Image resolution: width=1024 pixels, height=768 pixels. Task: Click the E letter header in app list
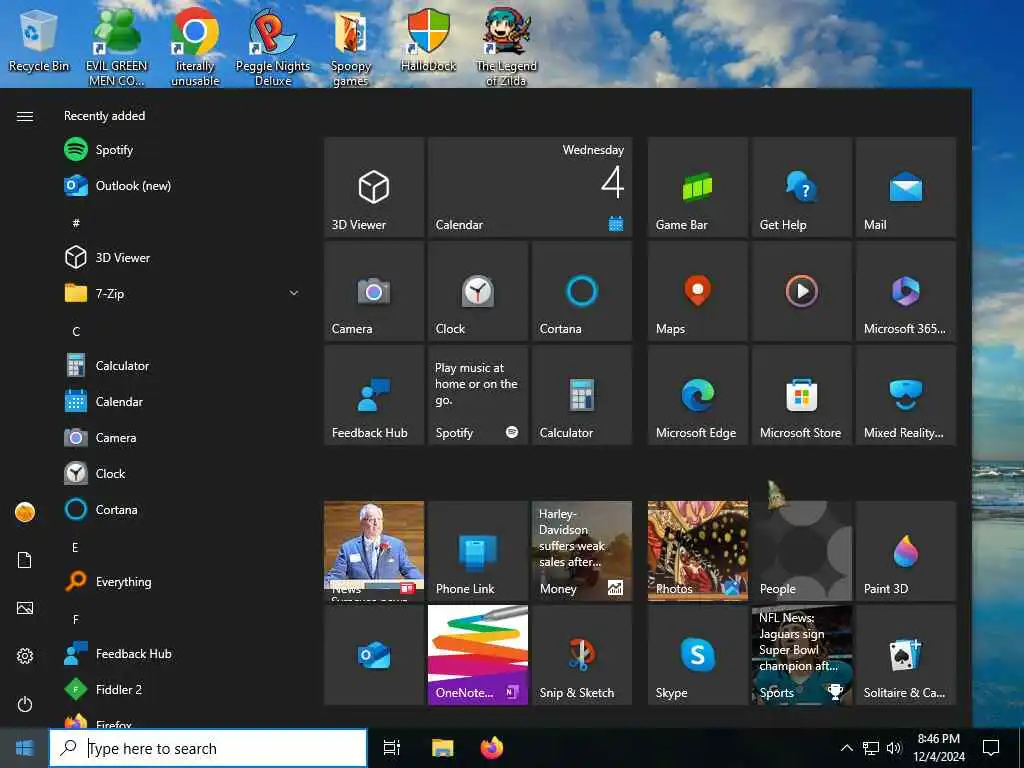coord(75,547)
